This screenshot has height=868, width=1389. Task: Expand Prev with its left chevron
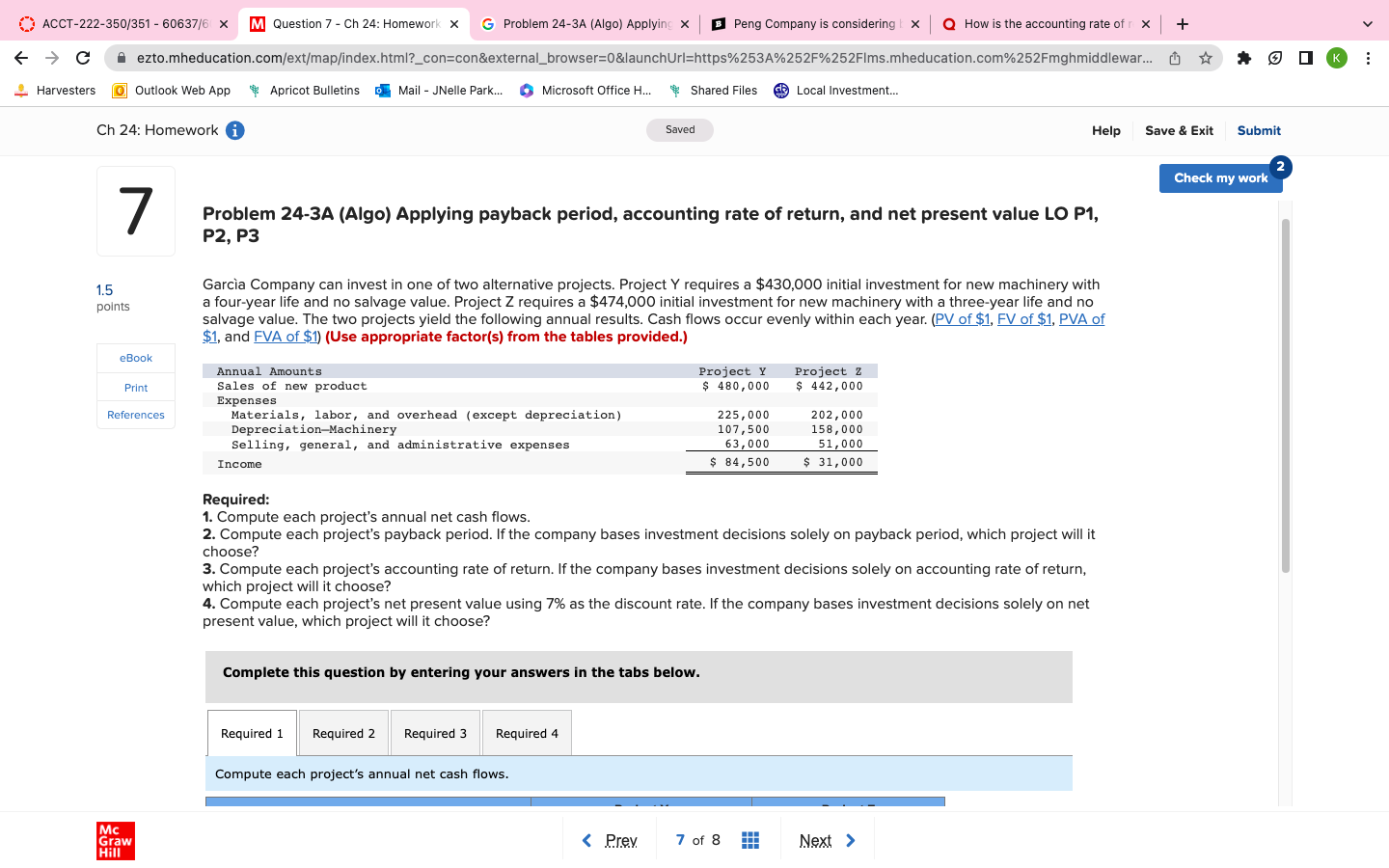tap(586, 840)
